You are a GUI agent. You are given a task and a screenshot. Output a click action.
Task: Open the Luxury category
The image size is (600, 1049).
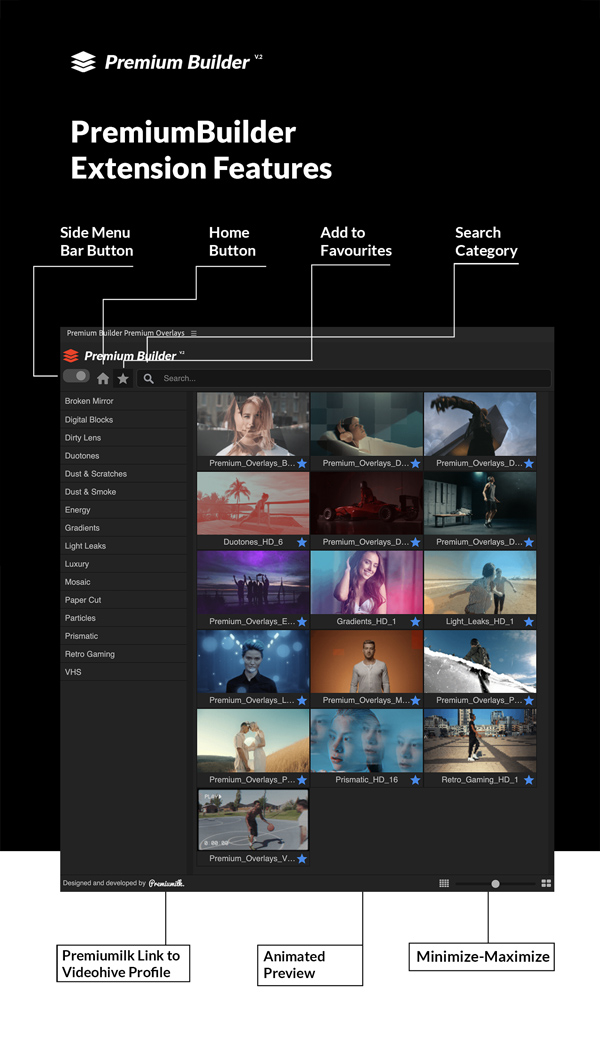[x=124, y=564]
